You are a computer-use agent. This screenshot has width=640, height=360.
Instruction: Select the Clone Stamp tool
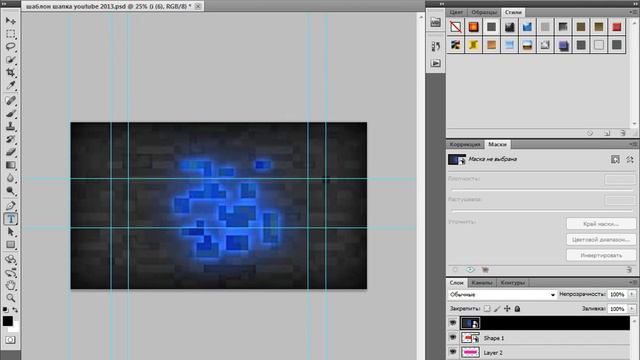click(x=11, y=127)
